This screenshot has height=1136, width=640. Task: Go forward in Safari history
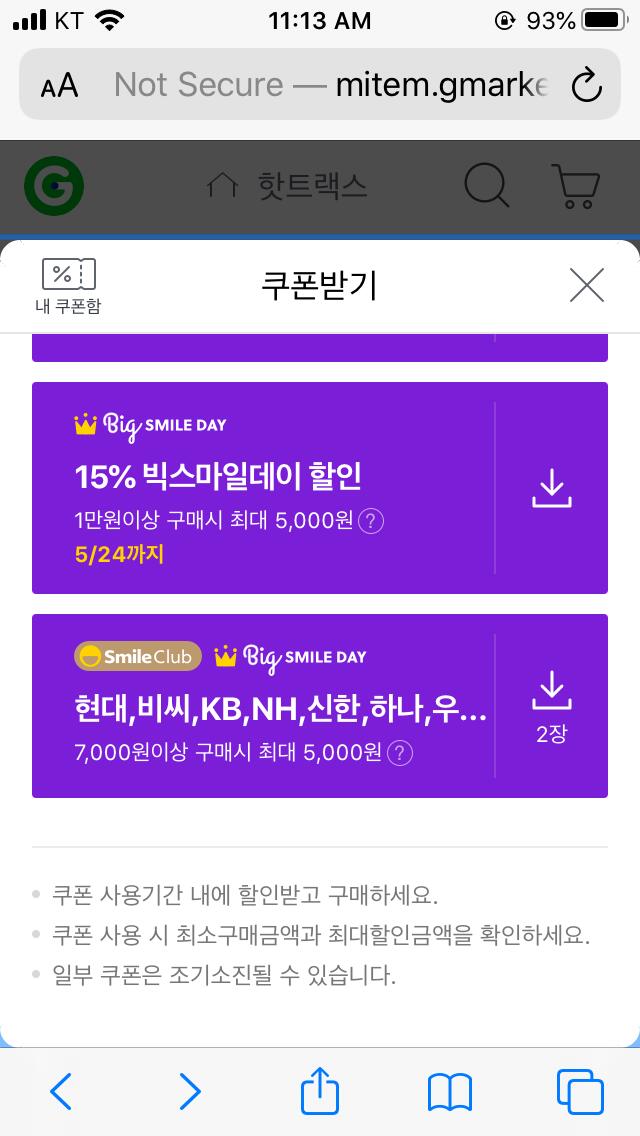pos(190,1092)
